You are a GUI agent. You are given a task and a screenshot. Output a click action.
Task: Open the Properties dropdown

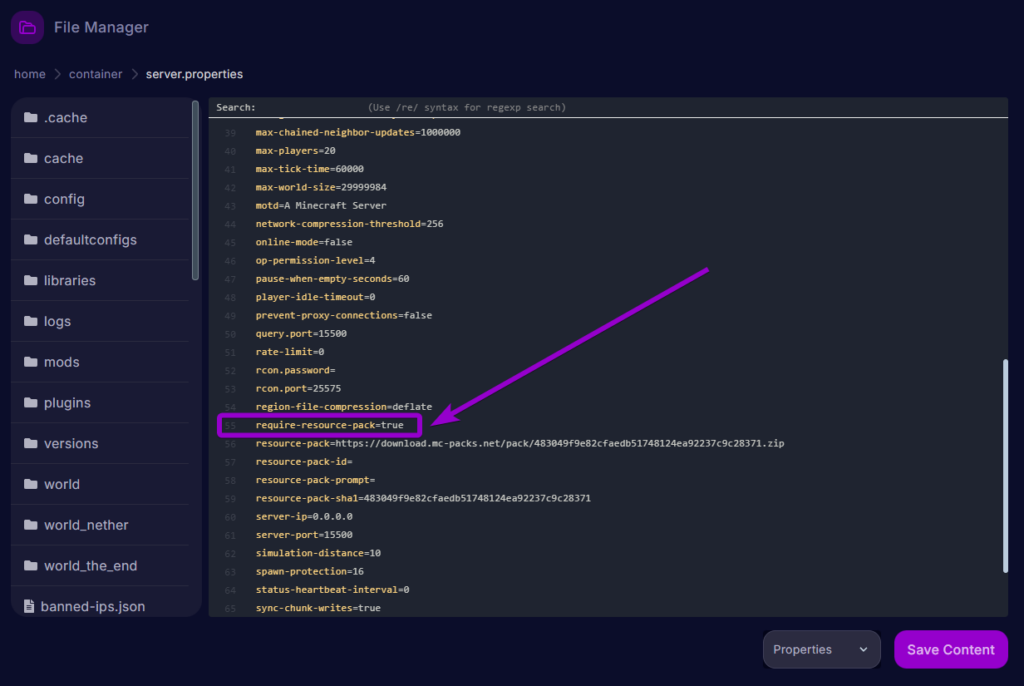pyautogui.click(x=820, y=649)
